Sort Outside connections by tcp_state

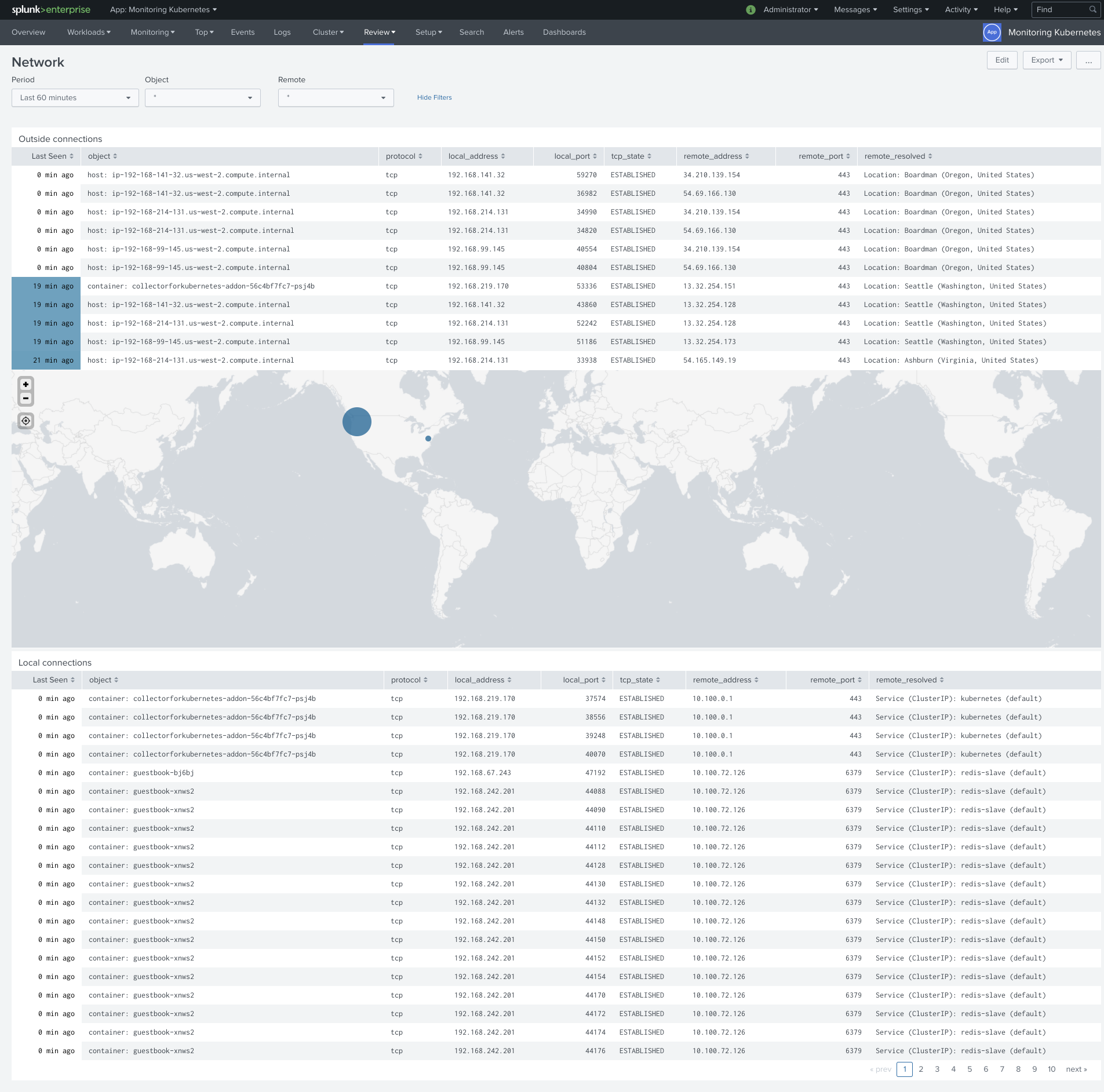(x=631, y=156)
